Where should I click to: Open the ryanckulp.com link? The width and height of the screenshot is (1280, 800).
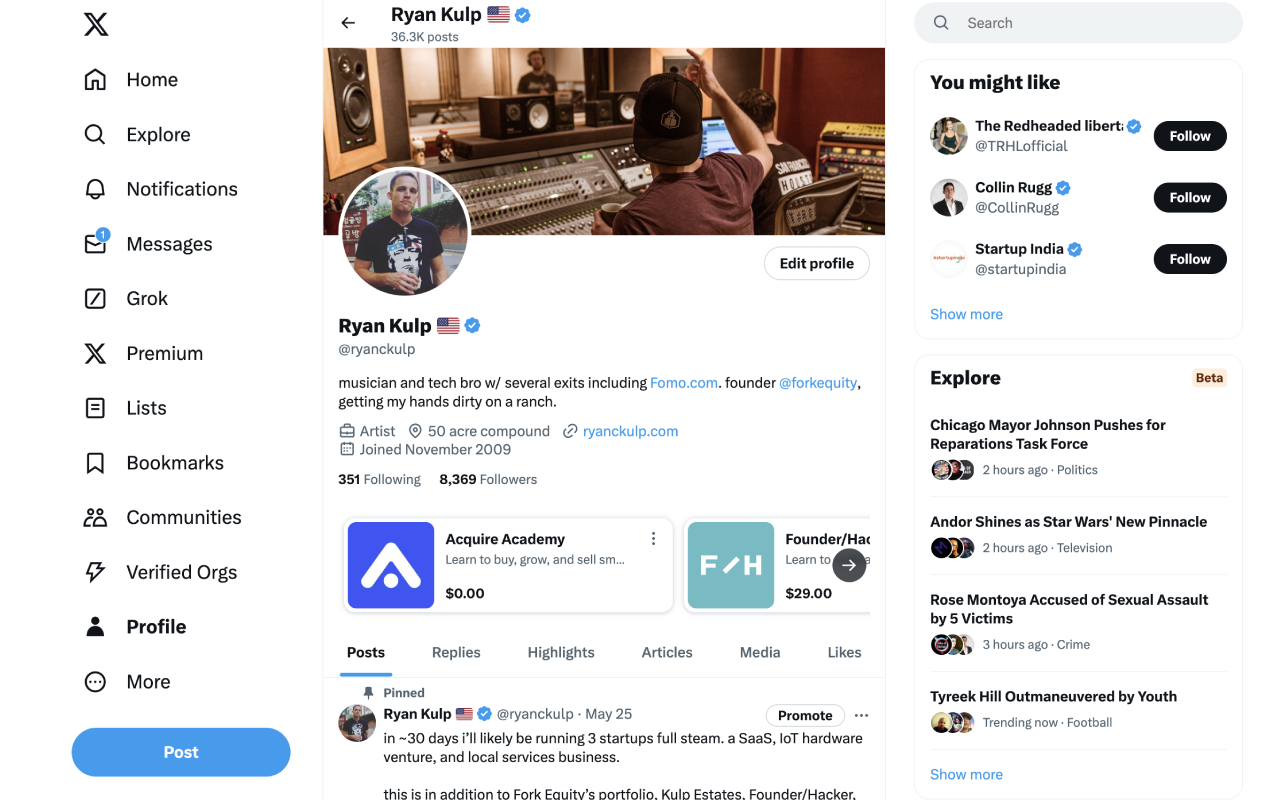630,431
